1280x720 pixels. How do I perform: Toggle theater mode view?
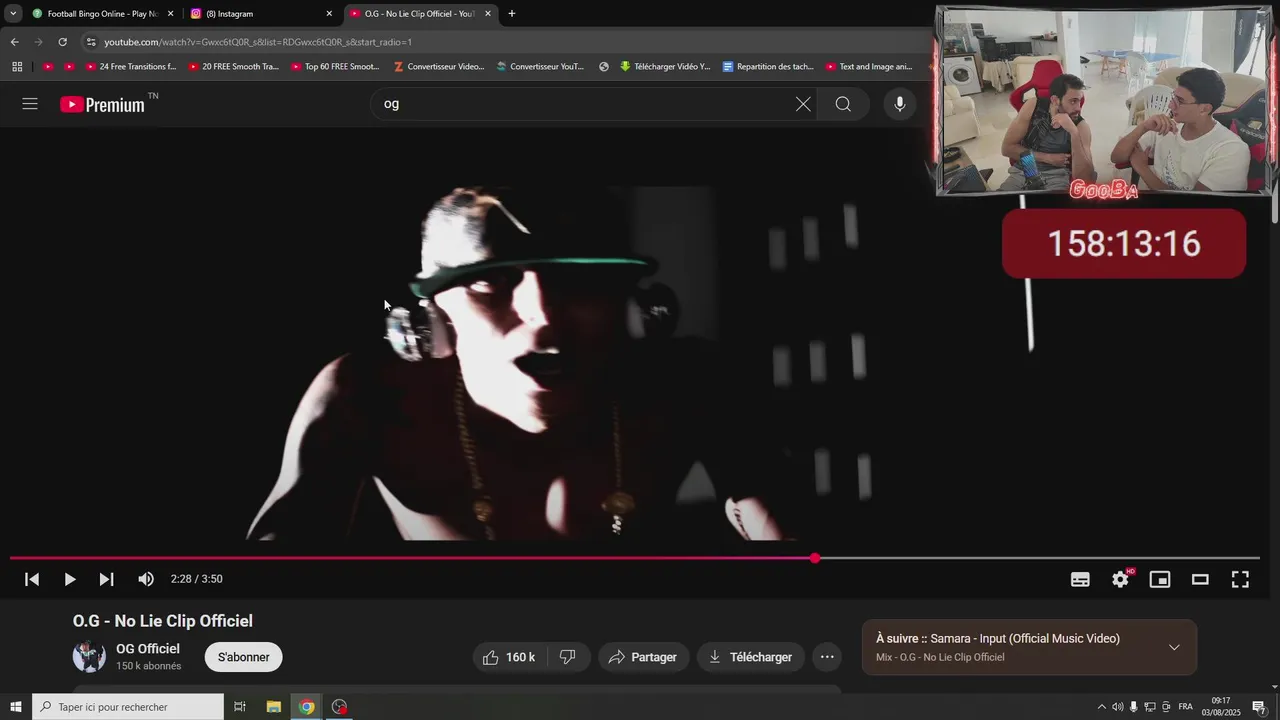tap(1200, 579)
